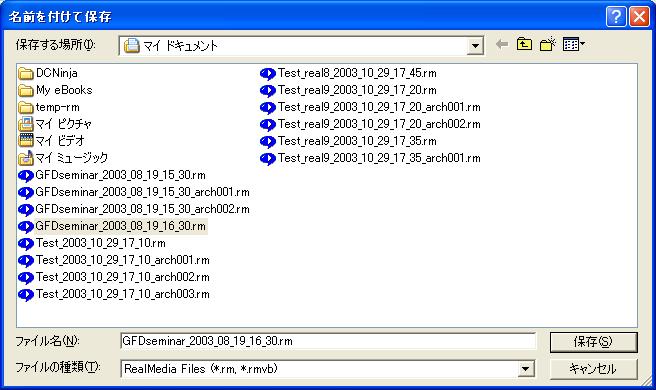Select the マイ ビデオ folder

click(x=51, y=141)
